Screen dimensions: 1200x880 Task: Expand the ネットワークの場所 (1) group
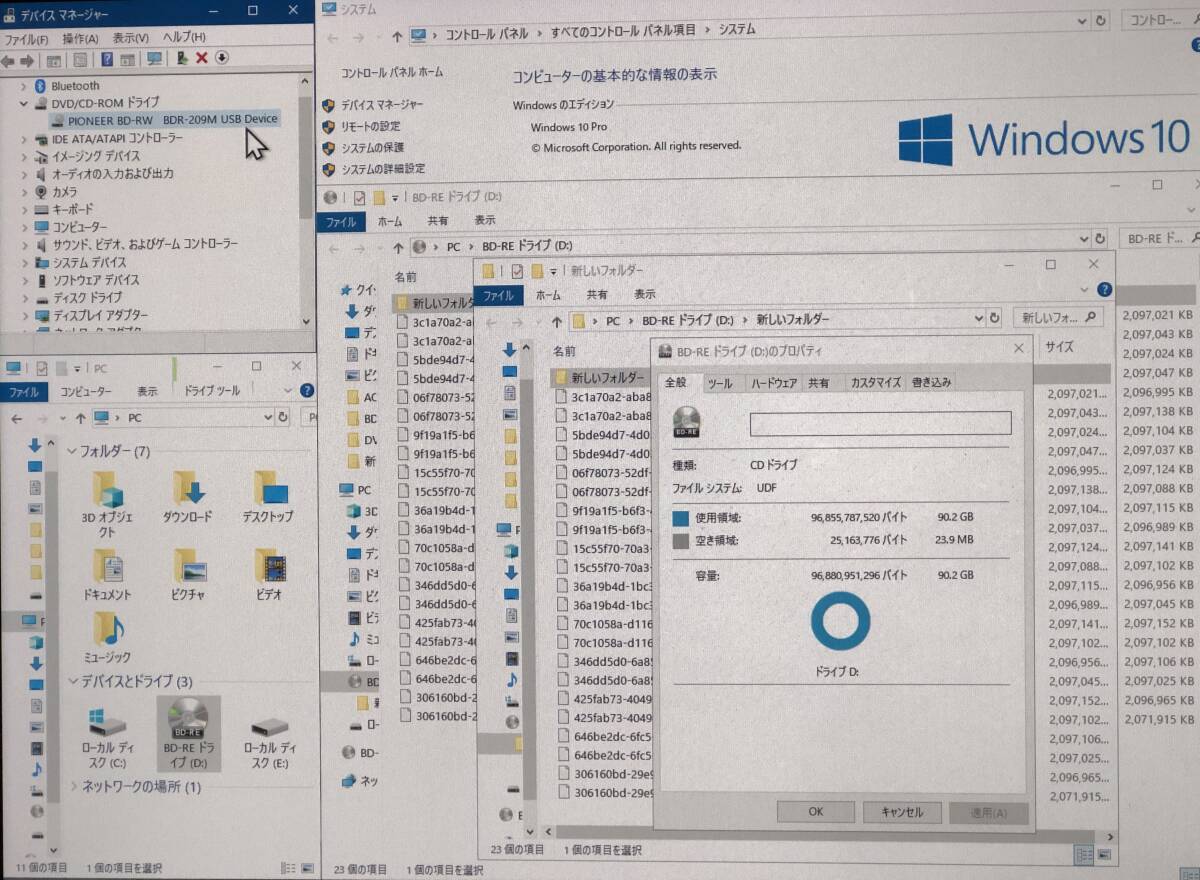73,787
